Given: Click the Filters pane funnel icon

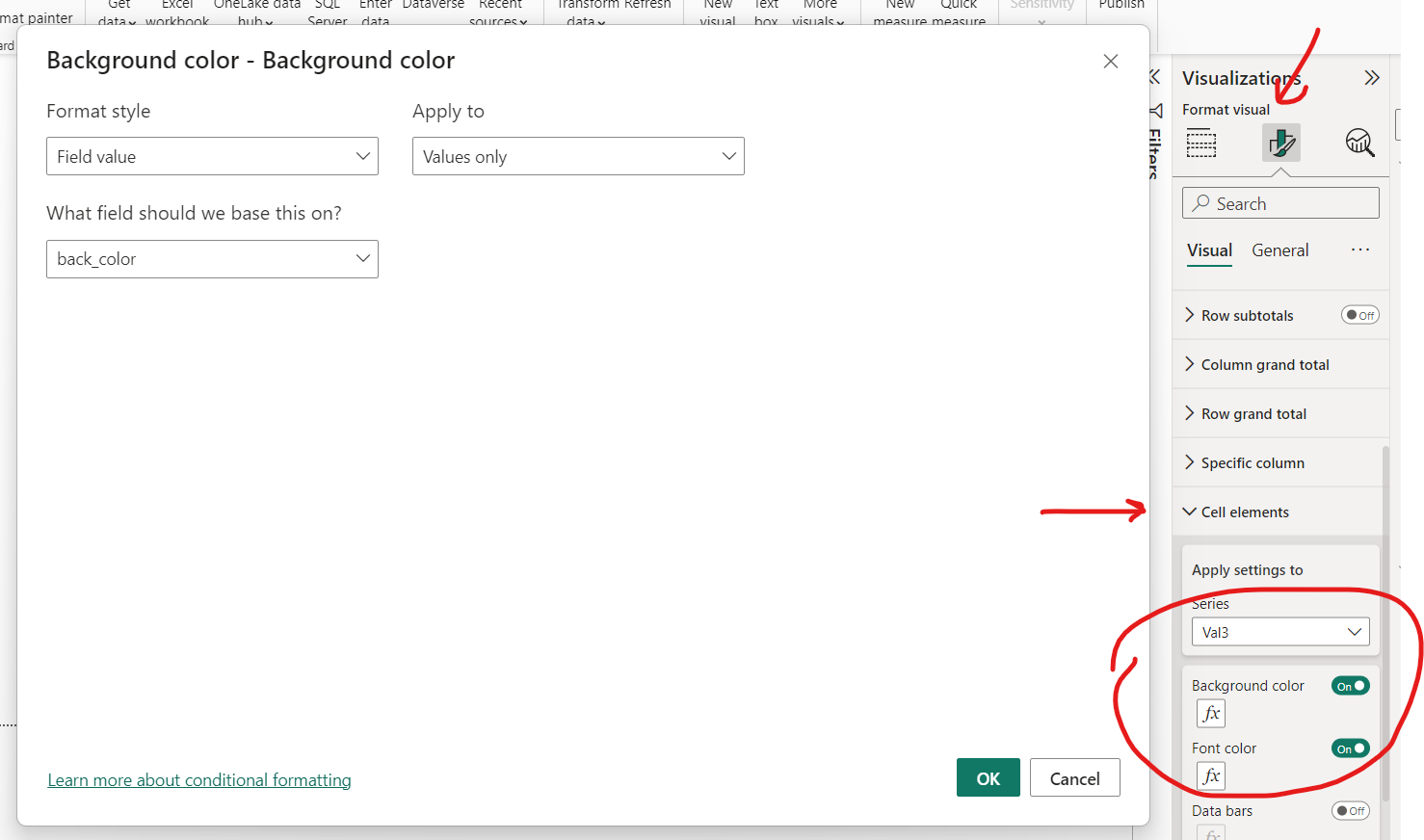Looking at the screenshot, I should tap(1155, 111).
